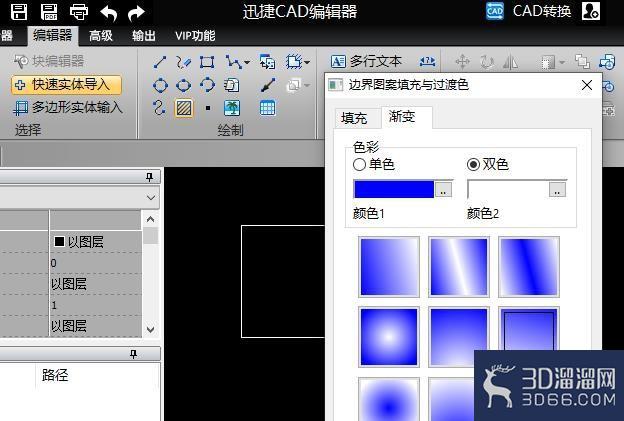Click the Mirror tool icon
This screenshot has height=421, width=624.
510,62
